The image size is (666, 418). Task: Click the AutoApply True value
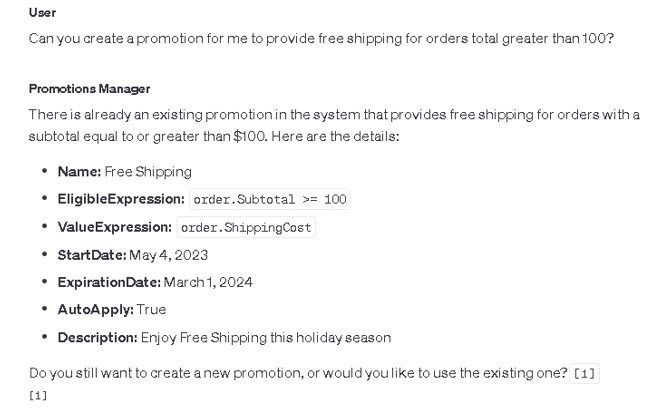(151, 310)
